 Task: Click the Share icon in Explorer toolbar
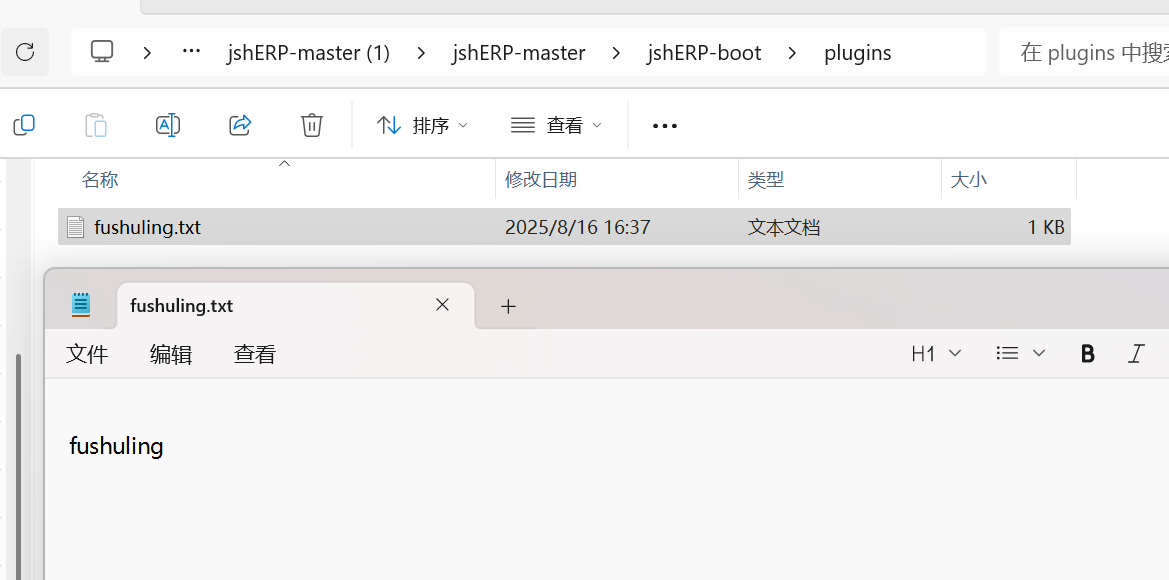pyautogui.click(x=240, y=125)
